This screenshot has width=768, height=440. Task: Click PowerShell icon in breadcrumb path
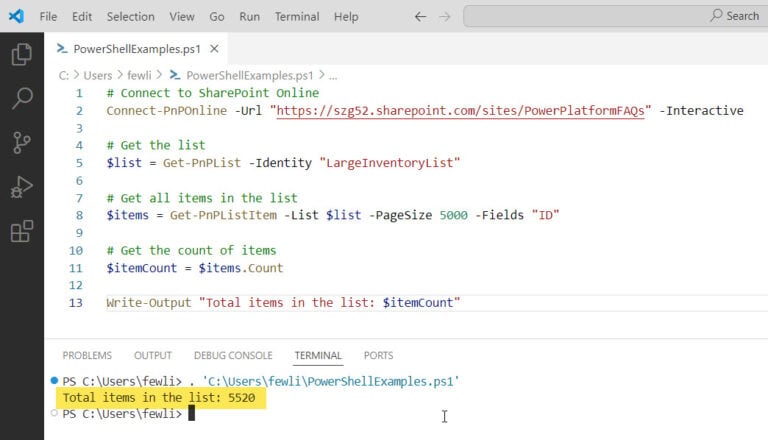tap(174, 75)
